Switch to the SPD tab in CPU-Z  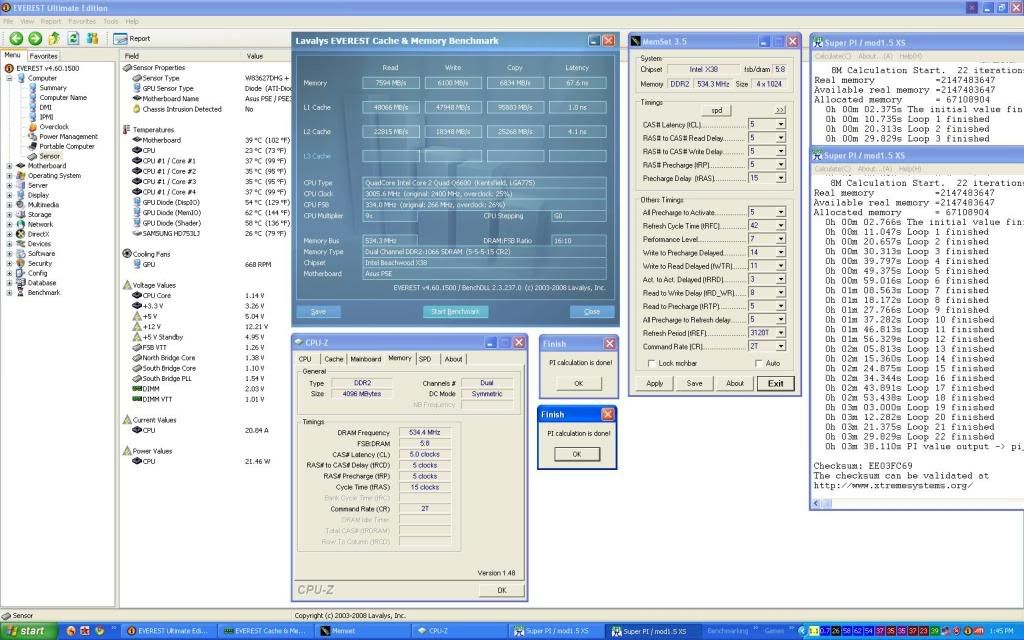point(425,359)
